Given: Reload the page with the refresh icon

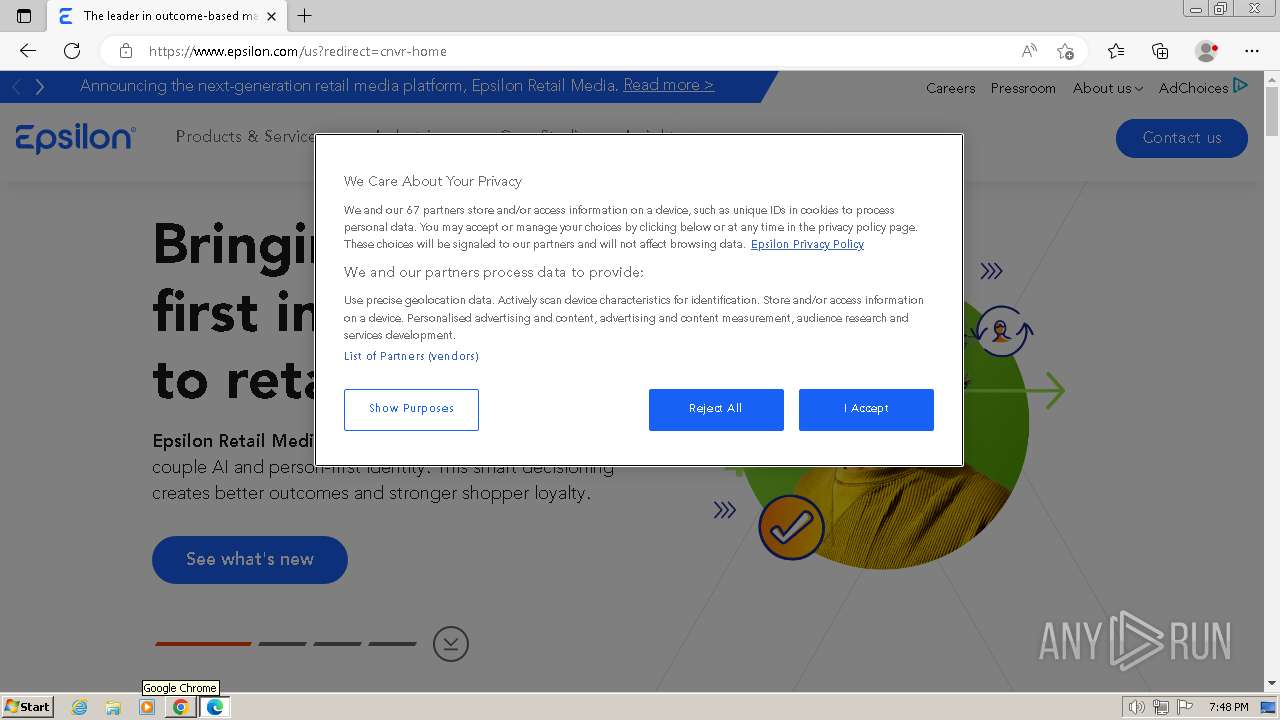Looking at the screenshot, I should [x=72, y=51].
